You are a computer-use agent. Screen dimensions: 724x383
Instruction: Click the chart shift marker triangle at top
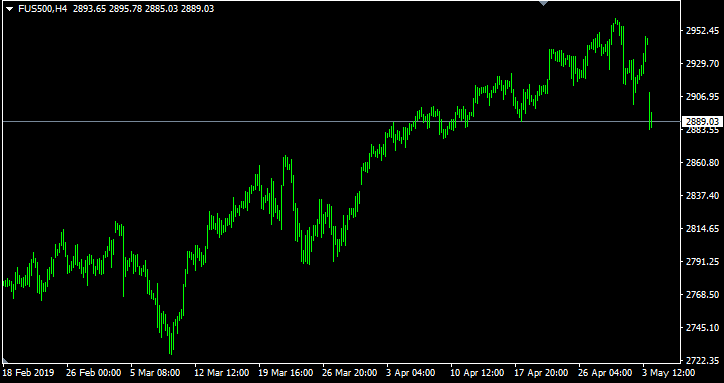(544, 3)
